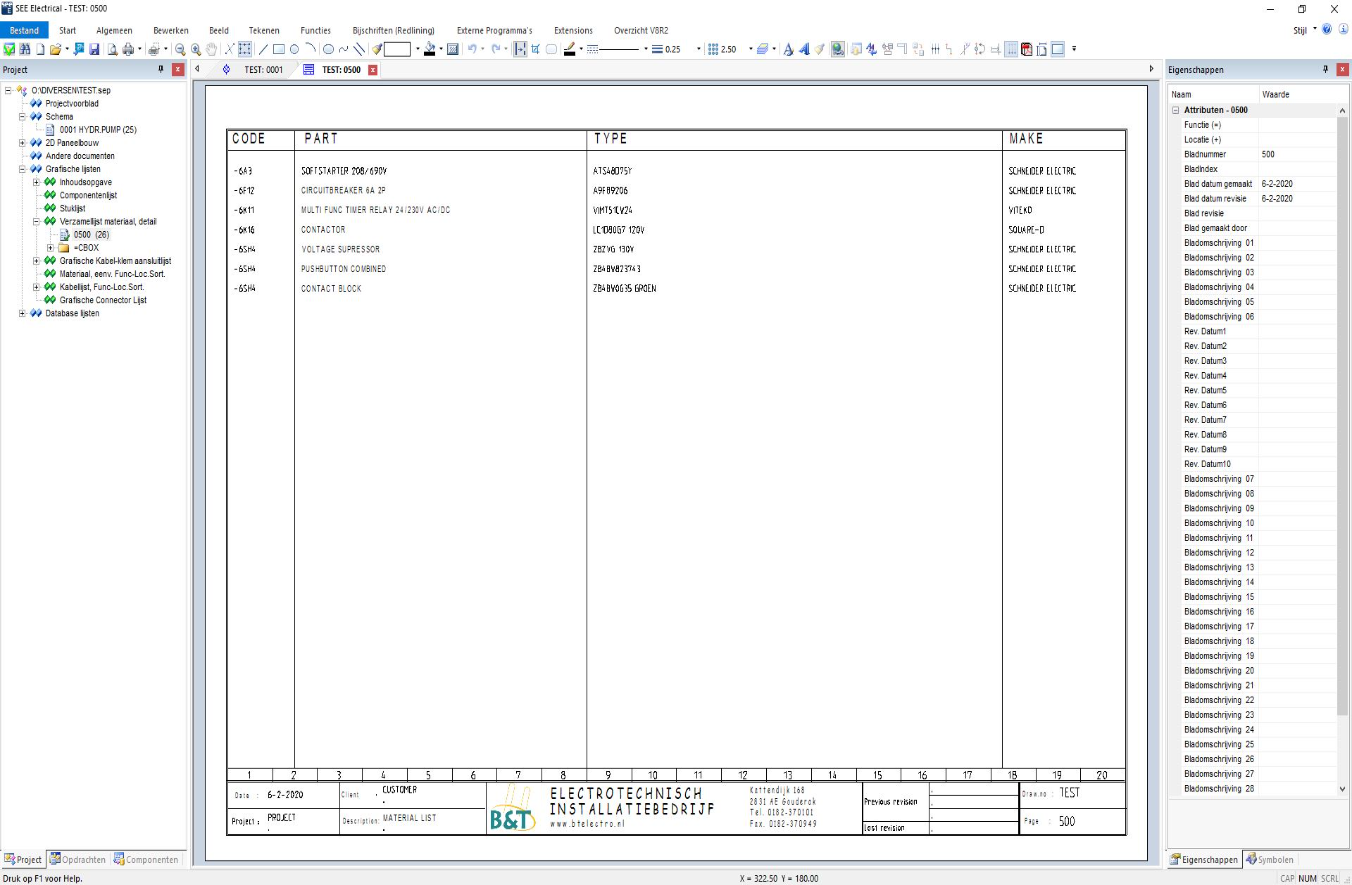Image resolution: width=1352 pixels, height=885 pixels.
Task: Expand the 2D Paneelbouw tree node
Action: (22, 143)
